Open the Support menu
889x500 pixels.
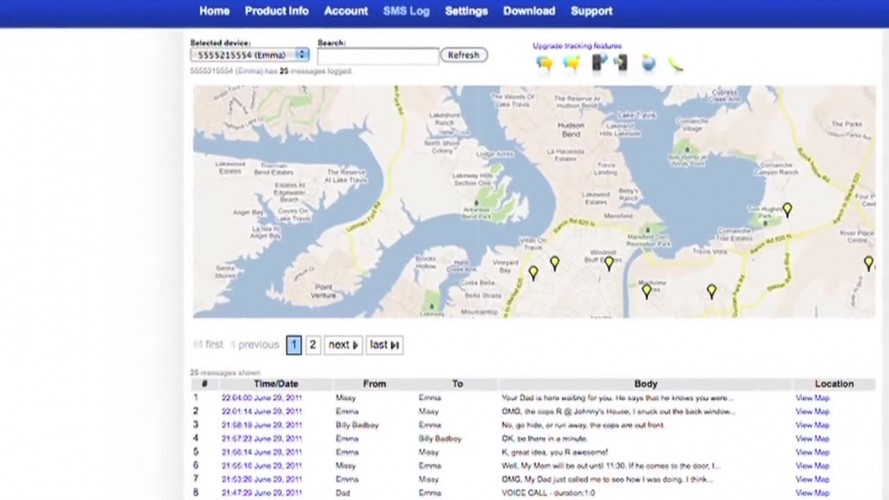pyautogui.click(x=591, y=11)
